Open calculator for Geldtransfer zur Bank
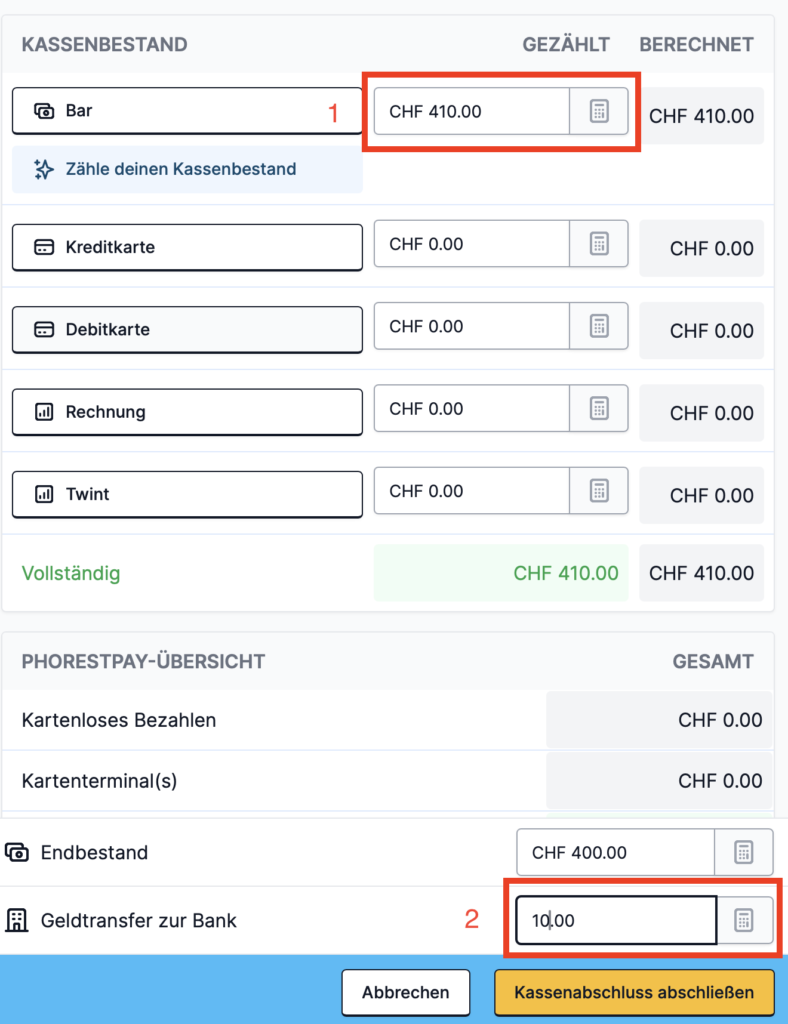This screenshot has width=788, height=1024. click(743, 920)
